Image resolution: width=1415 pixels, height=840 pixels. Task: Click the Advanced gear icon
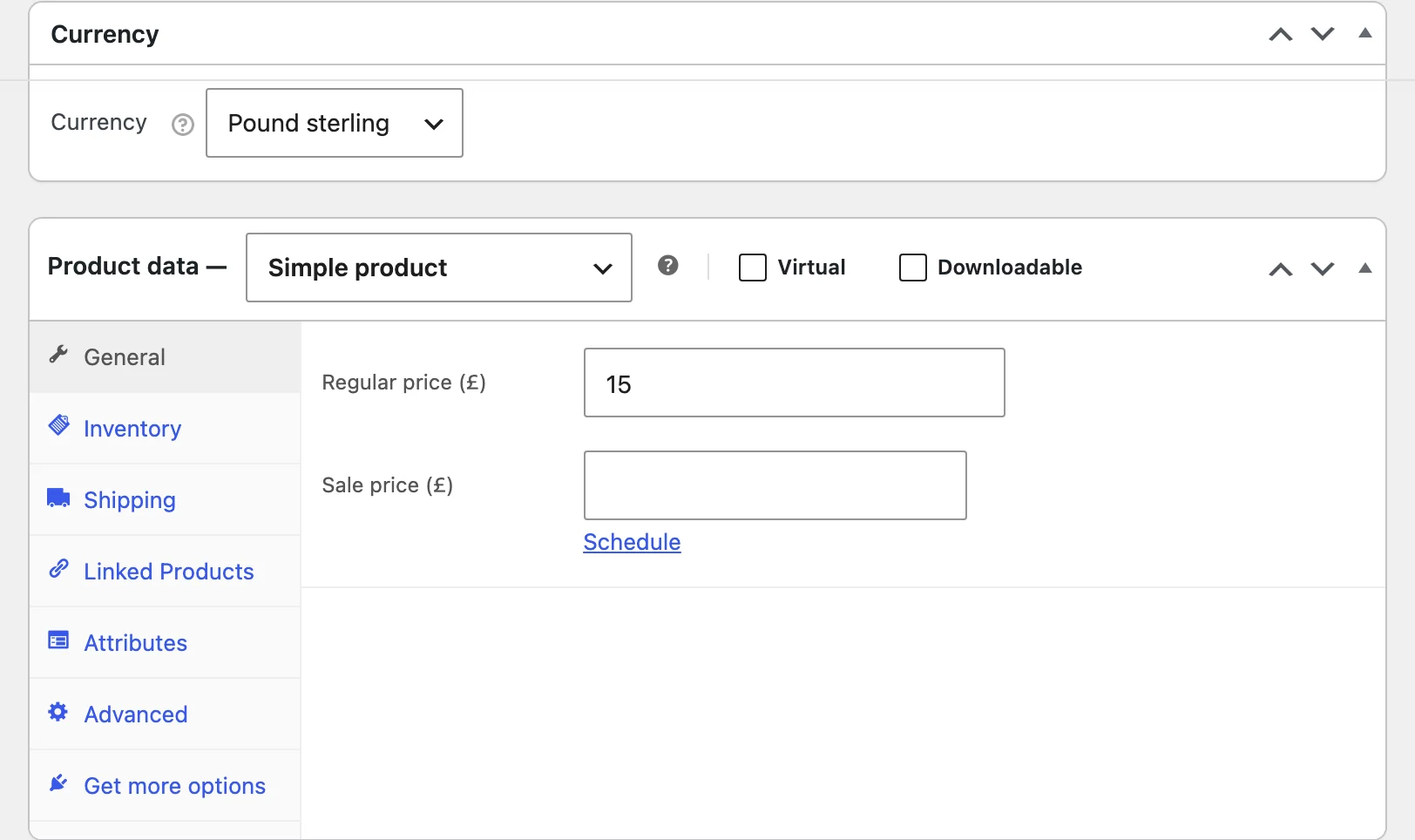[58, 712]
